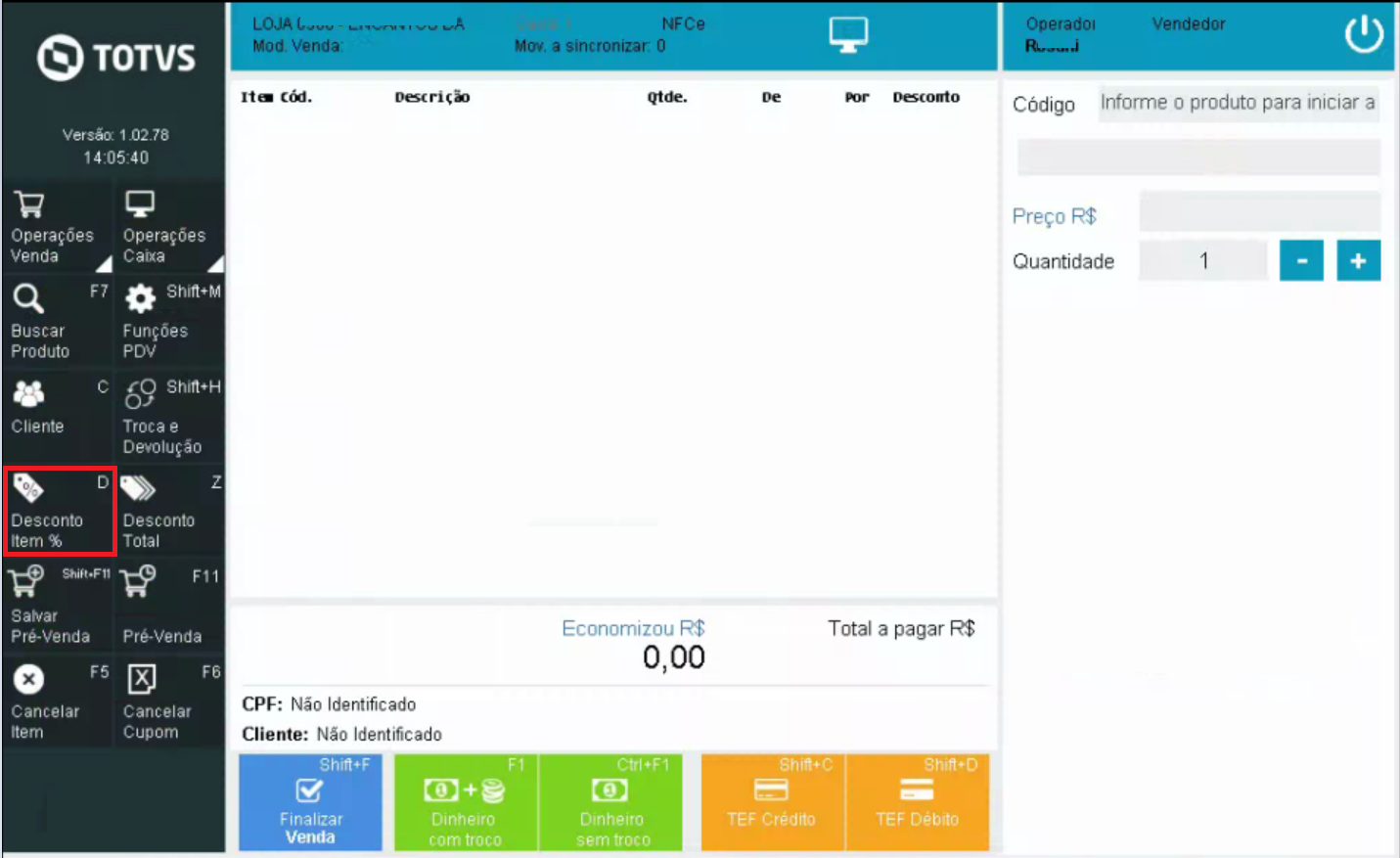Click Buscar Produto magnifier icon
The height and width of the screenshot is (858, 1400).
tap(28, 297)
